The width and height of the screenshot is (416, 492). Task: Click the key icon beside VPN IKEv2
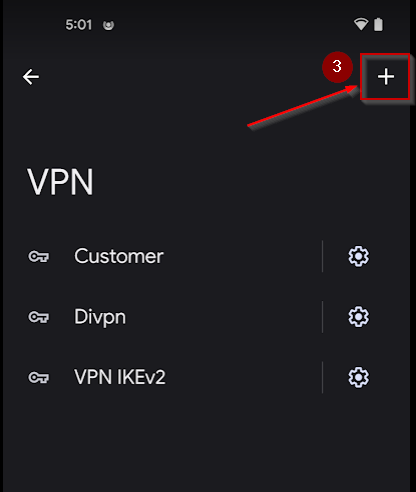pyautogui.click(x=38, y=378)
